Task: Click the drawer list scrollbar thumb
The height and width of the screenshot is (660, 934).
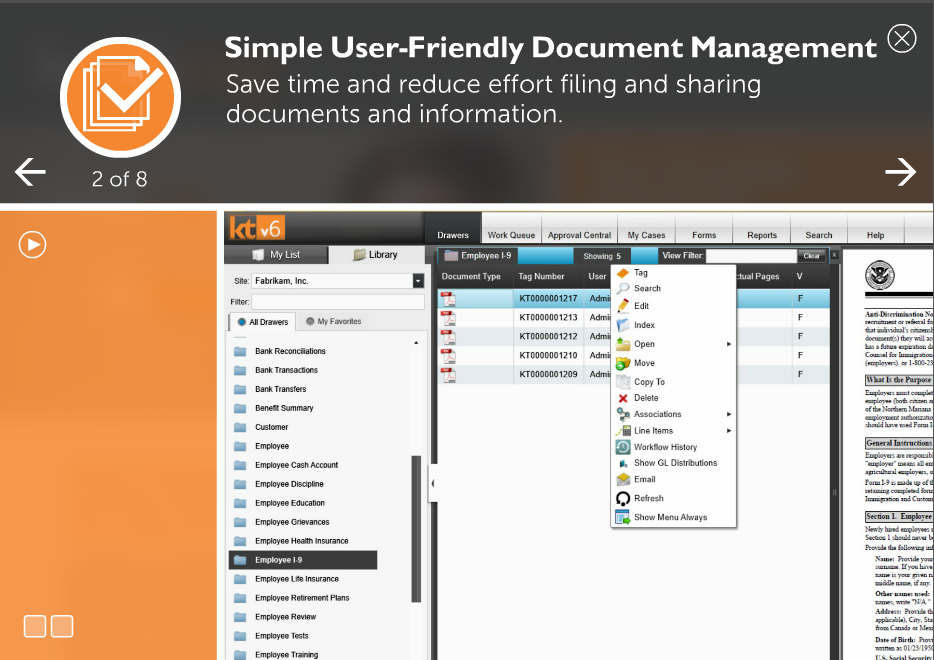Action: click(416, 529)
